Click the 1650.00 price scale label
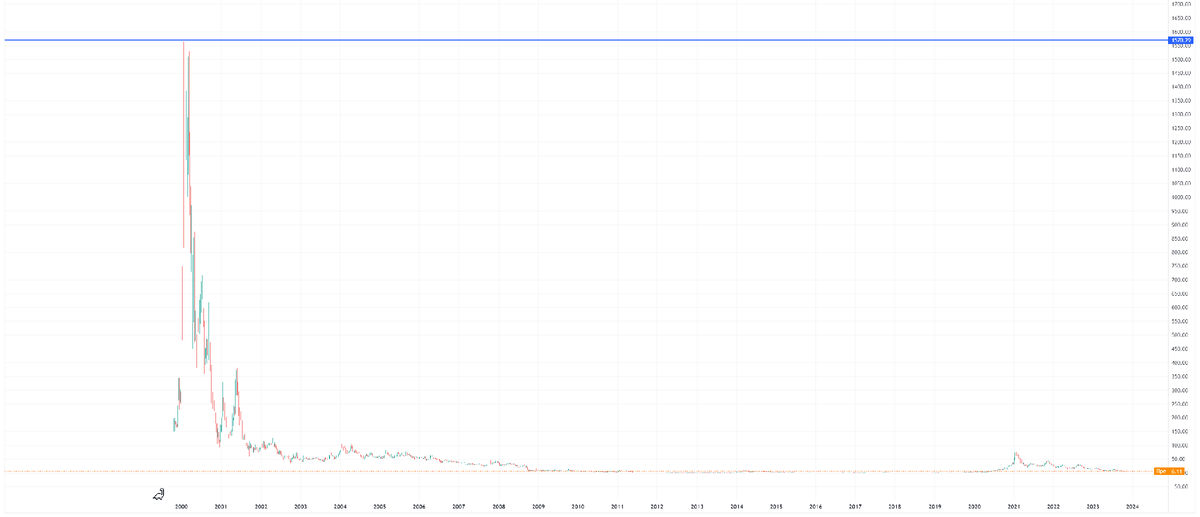Screen dimensions: 1200x517 (1179, 18)
